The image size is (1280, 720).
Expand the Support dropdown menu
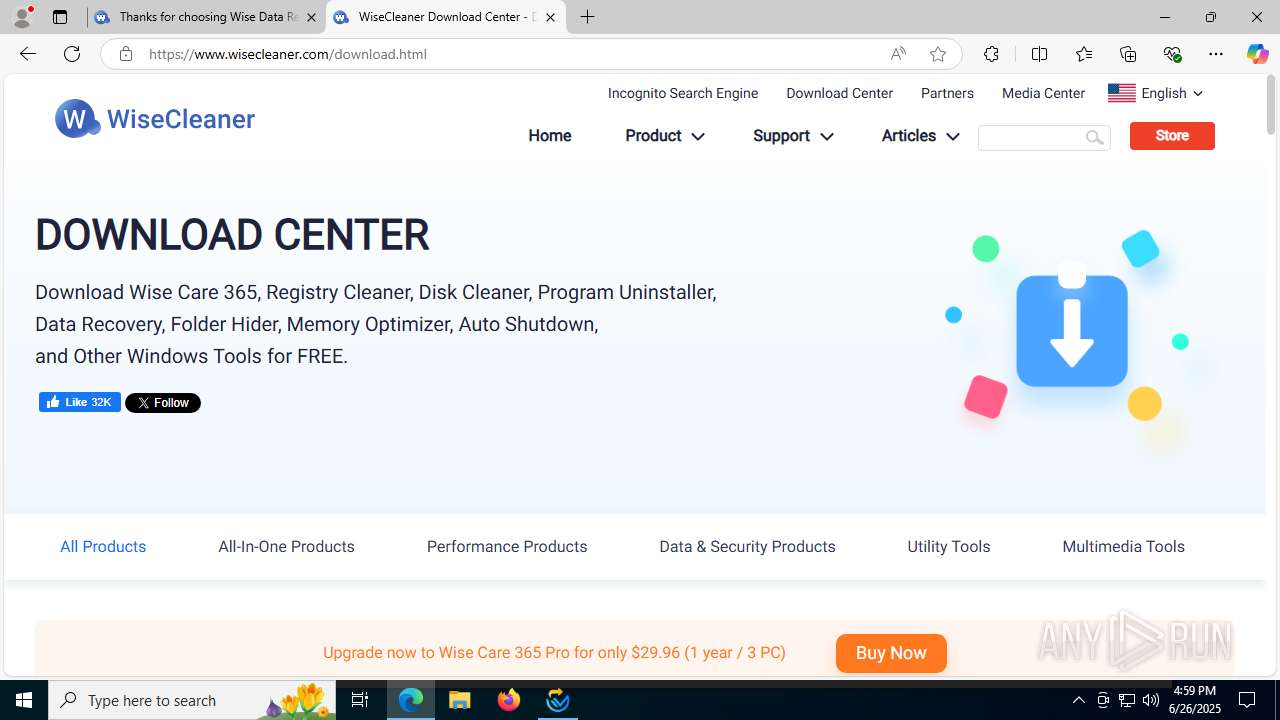pyautogui.click(x=793, y=136)
